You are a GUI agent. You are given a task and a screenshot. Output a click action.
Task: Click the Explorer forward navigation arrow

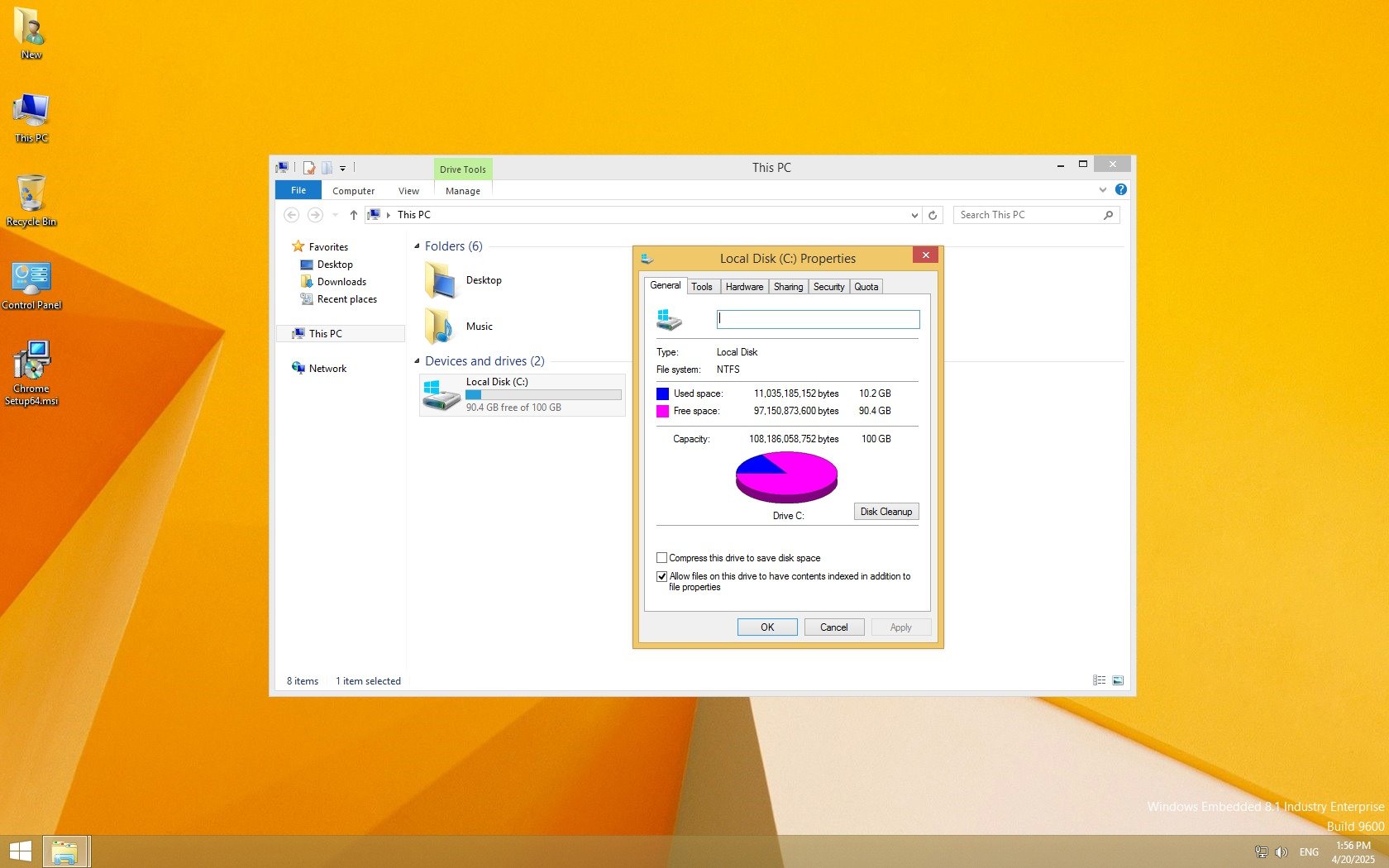(x=315, y=215)
